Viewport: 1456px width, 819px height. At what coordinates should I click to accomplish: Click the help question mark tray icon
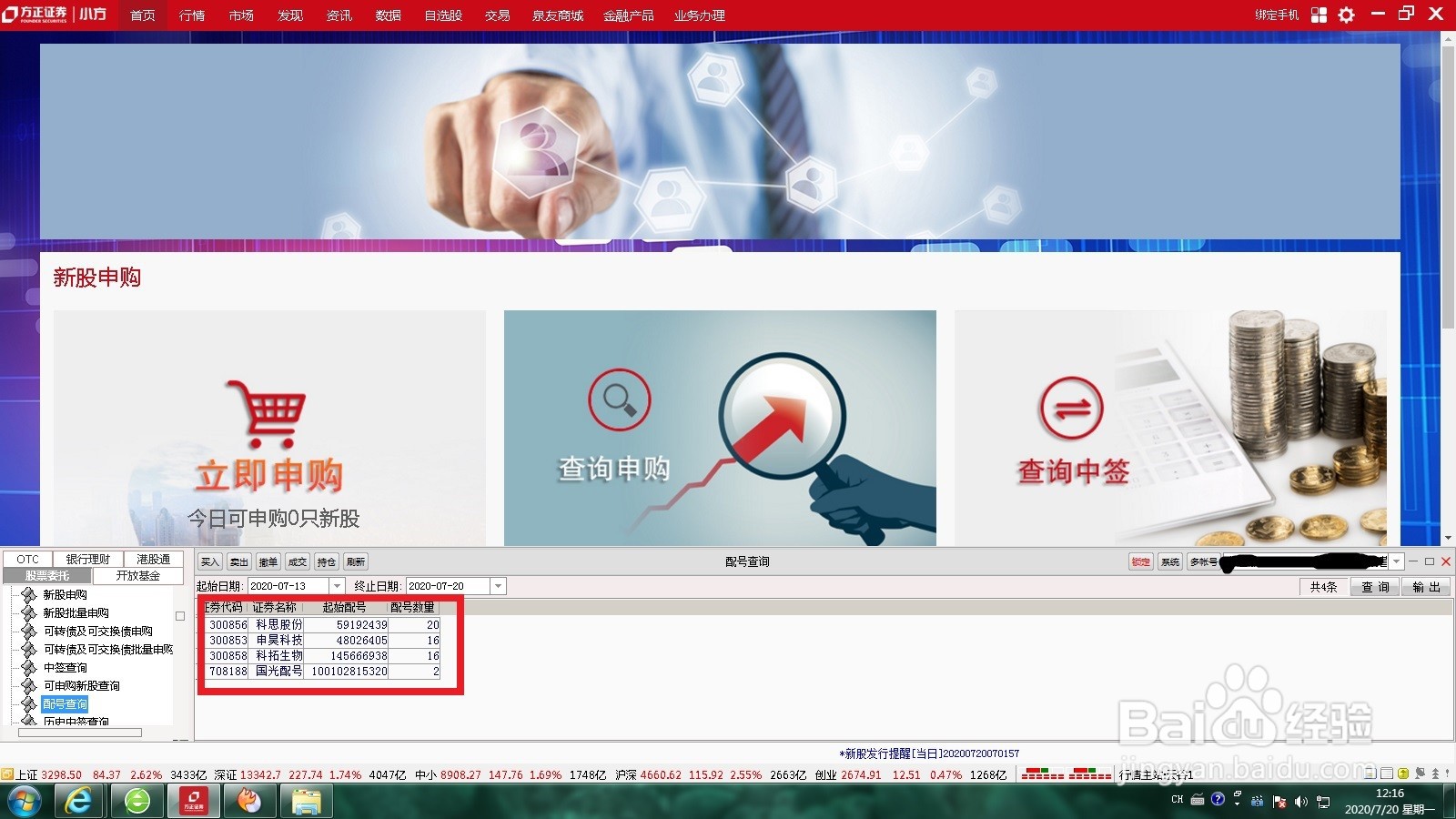pyautogui.click(x=1218, y=800)
